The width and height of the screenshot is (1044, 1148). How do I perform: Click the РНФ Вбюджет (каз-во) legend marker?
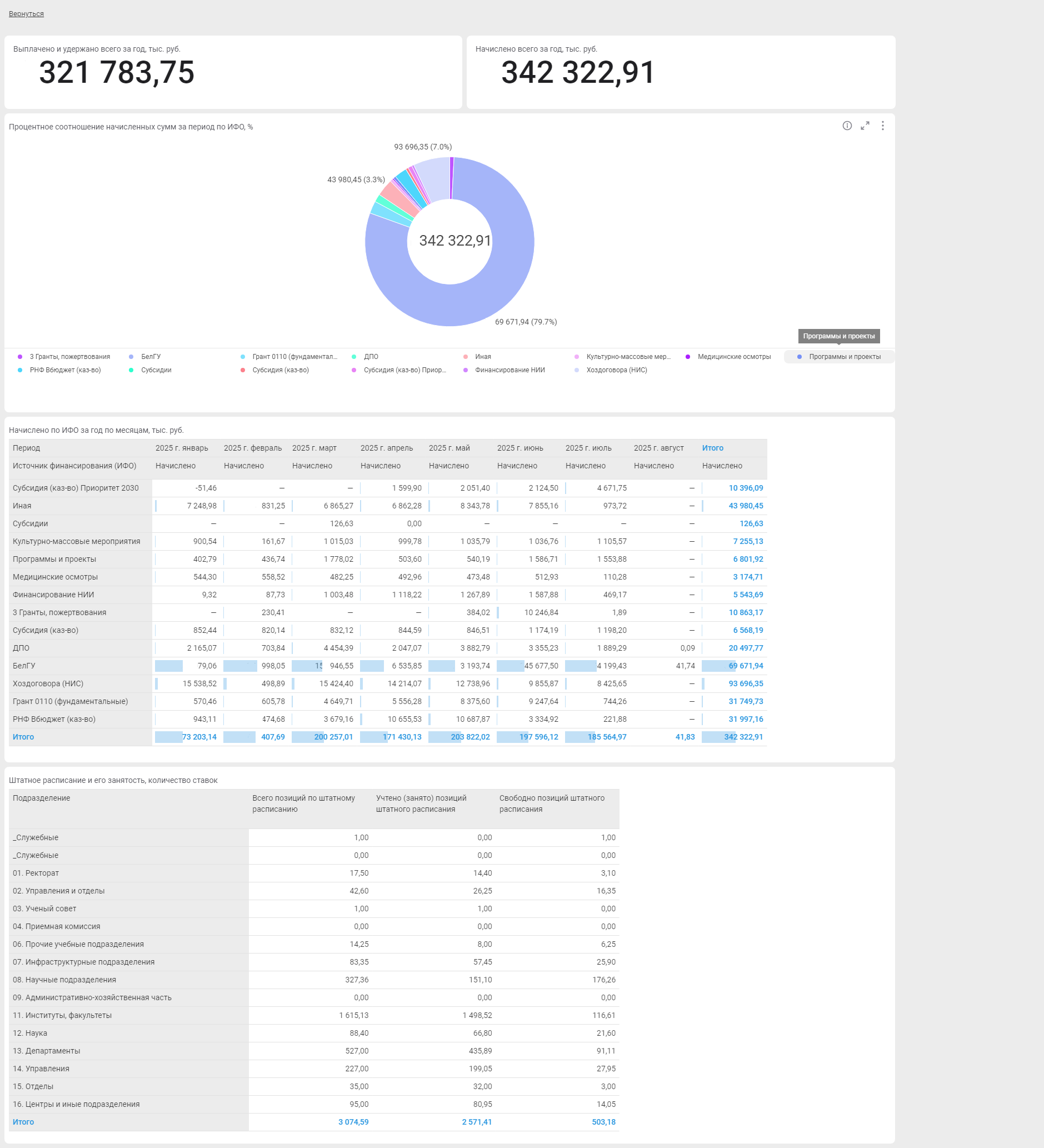pyautogui.click(x=20, y=370)
